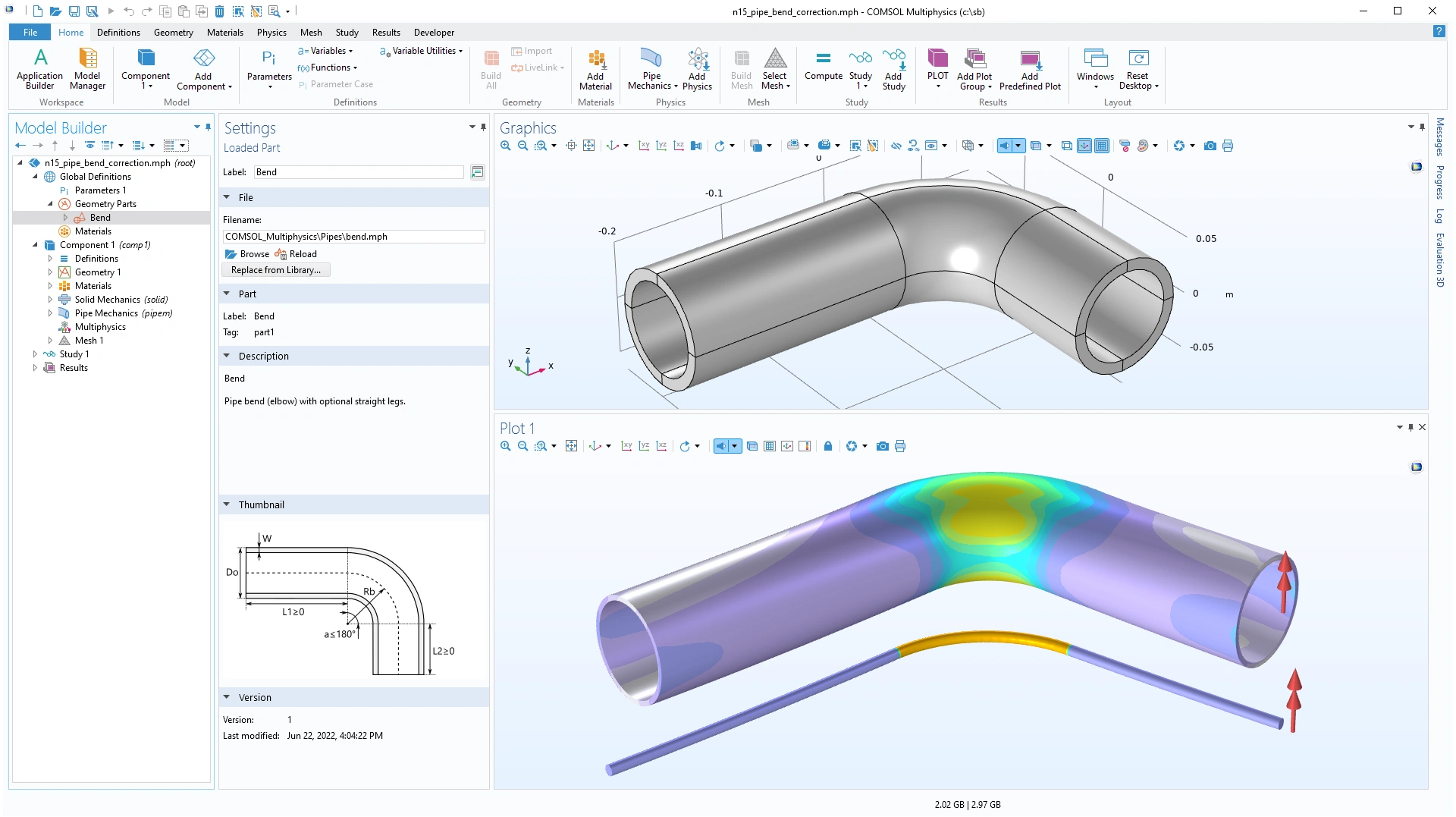This screenshot has width=1456, height=817.
Task: Click the Filename input field
Action: coord(353,237)
